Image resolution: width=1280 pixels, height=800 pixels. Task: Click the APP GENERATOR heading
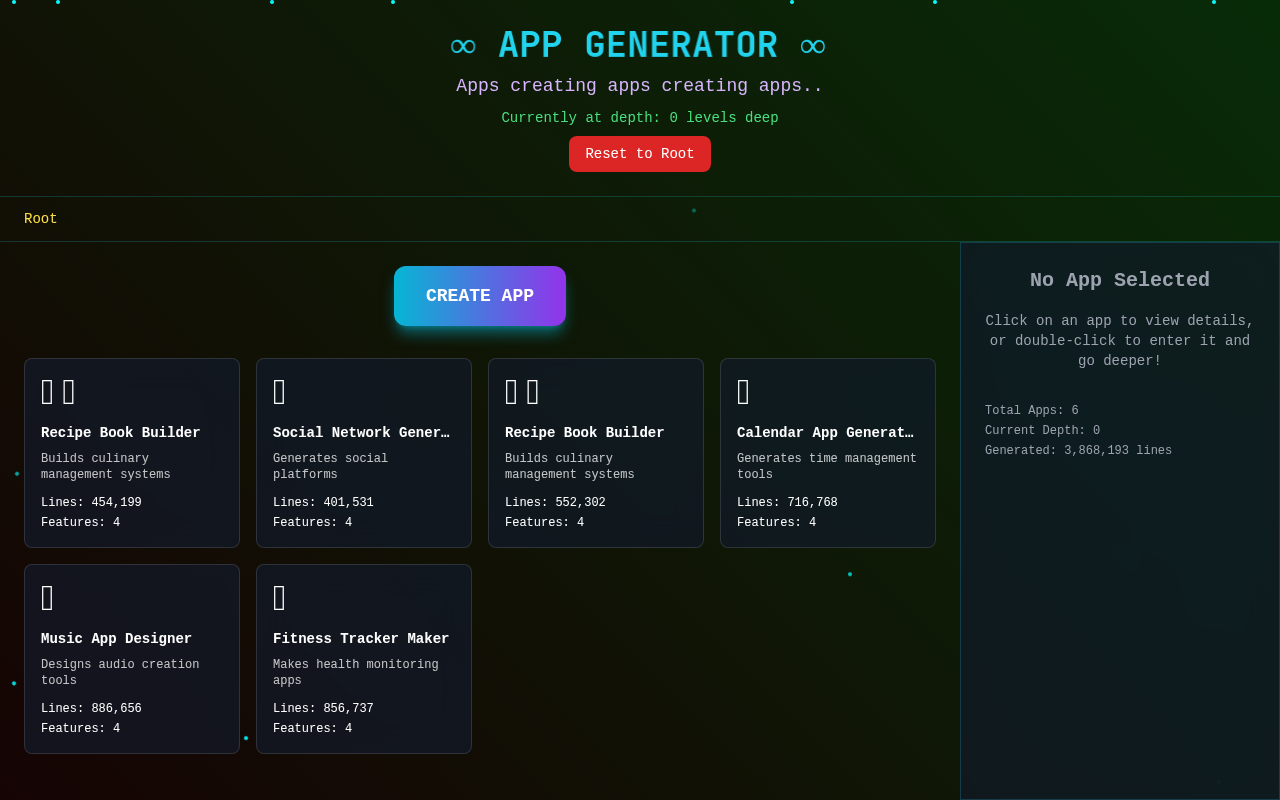click(638, 44)
